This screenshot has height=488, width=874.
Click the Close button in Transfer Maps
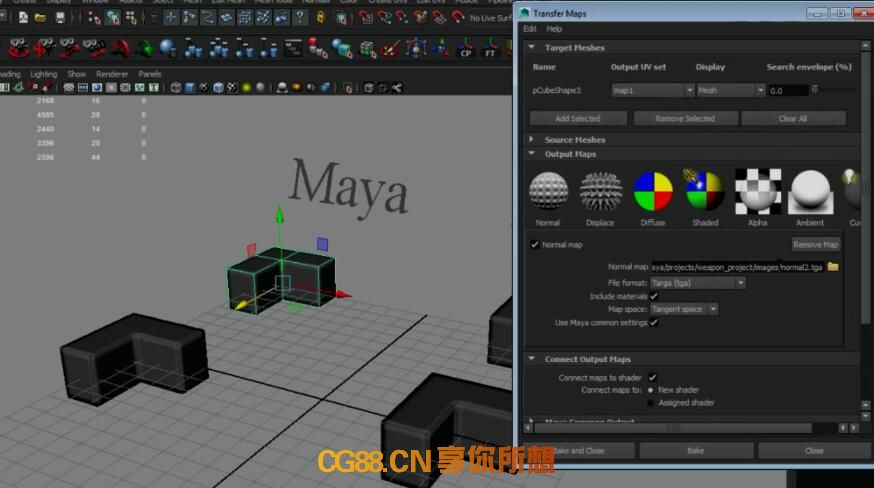coord(814,450)
